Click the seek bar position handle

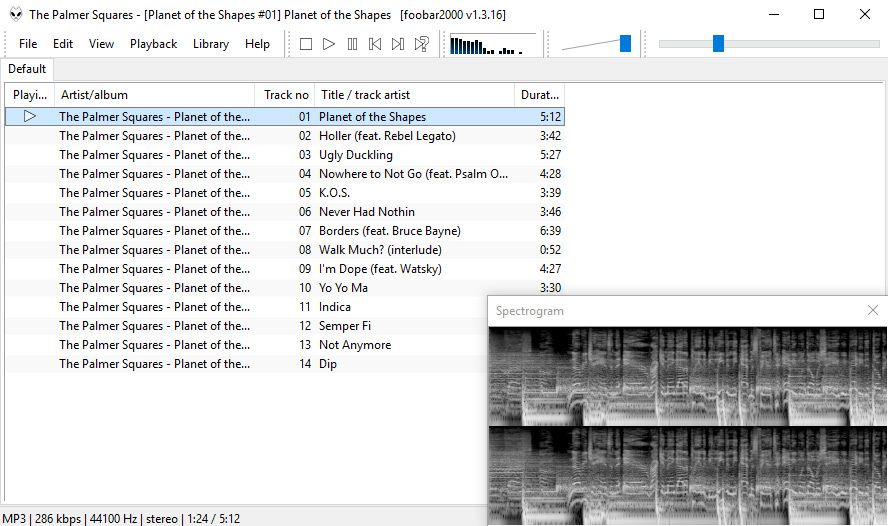718,44
